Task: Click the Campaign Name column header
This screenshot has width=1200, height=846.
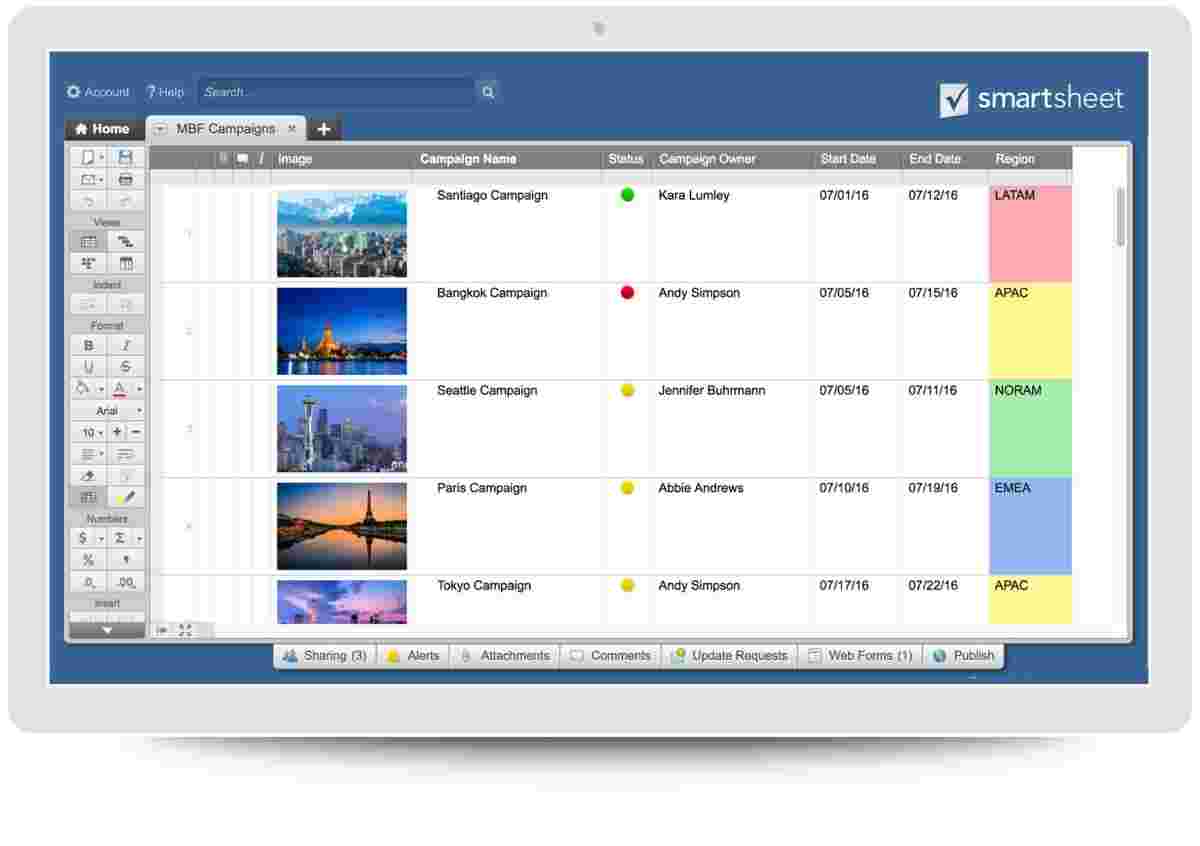Action: pyautogui.click(x=507, y=159)
